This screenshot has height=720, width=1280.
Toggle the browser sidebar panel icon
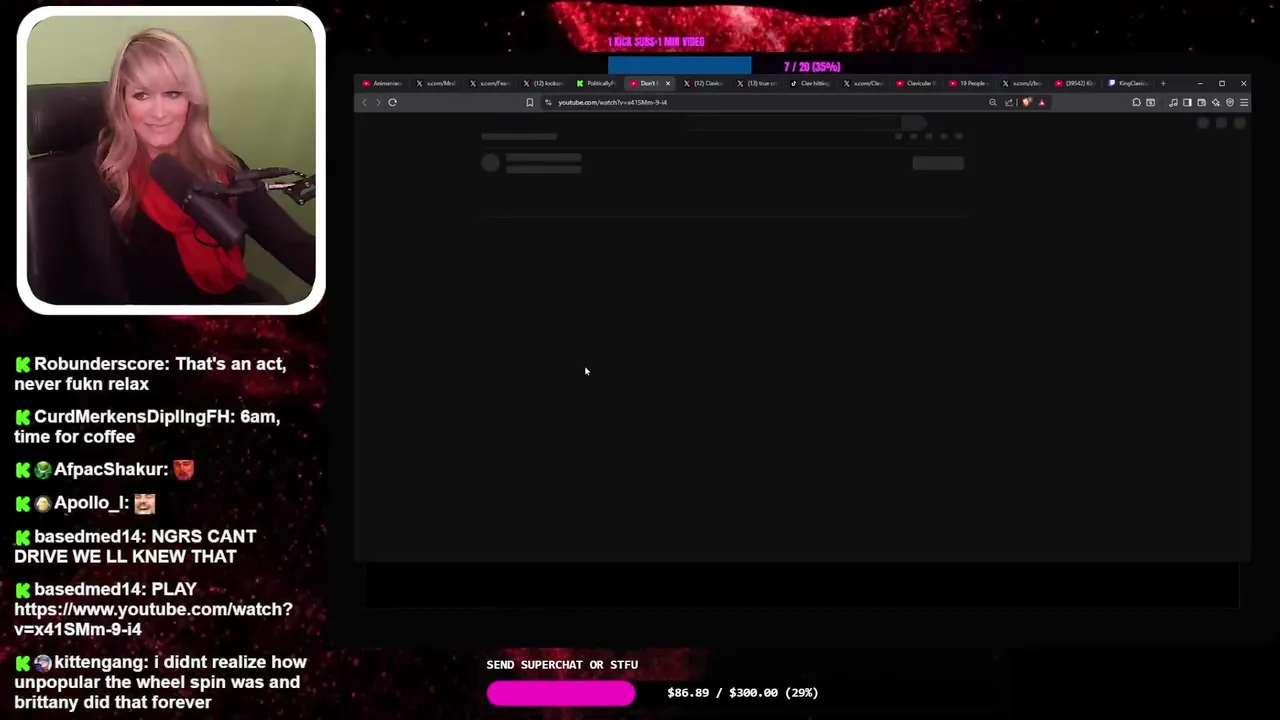click(x=1187, y=102)
